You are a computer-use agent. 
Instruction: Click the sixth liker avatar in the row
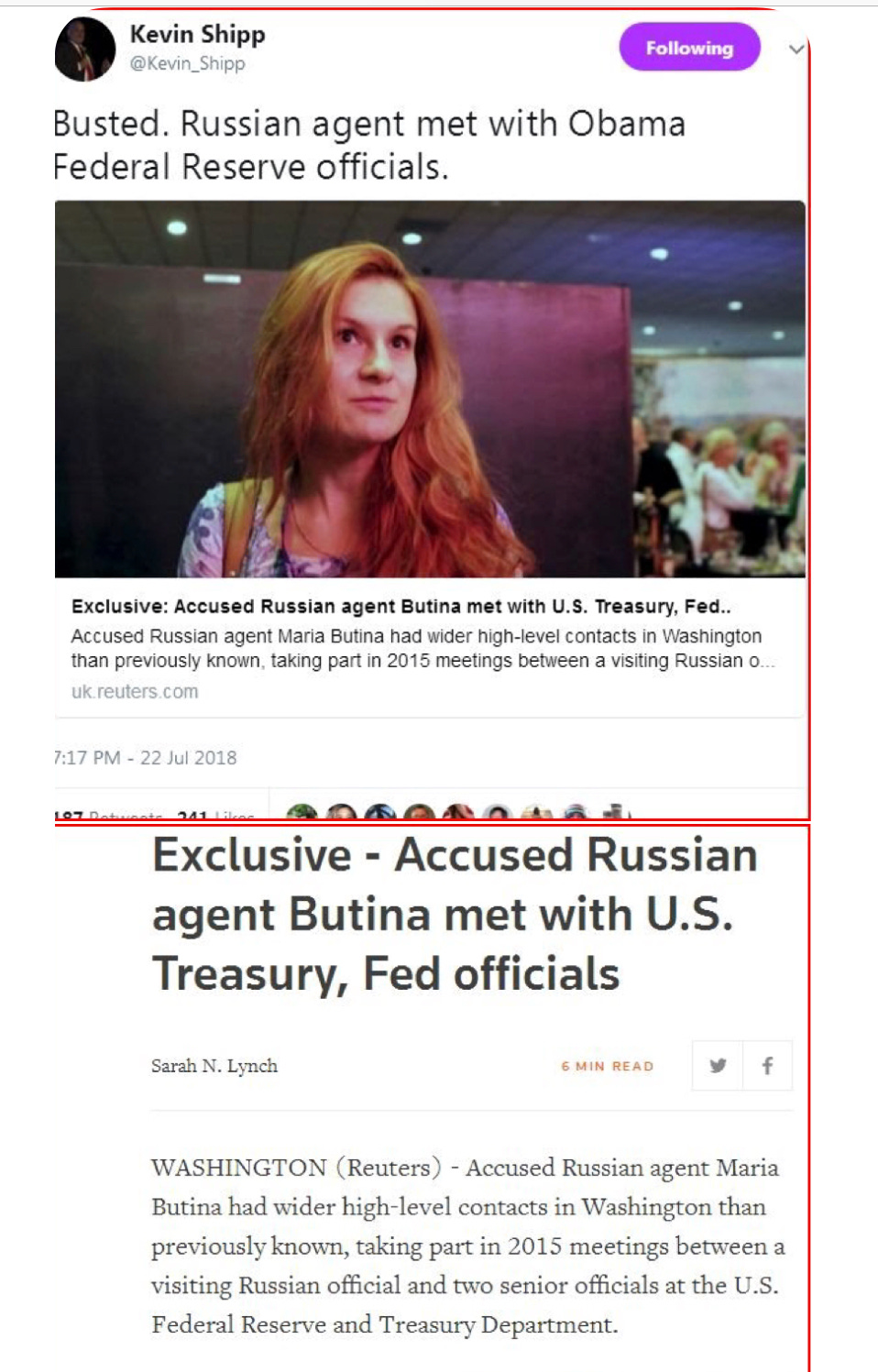click(497, 813)
